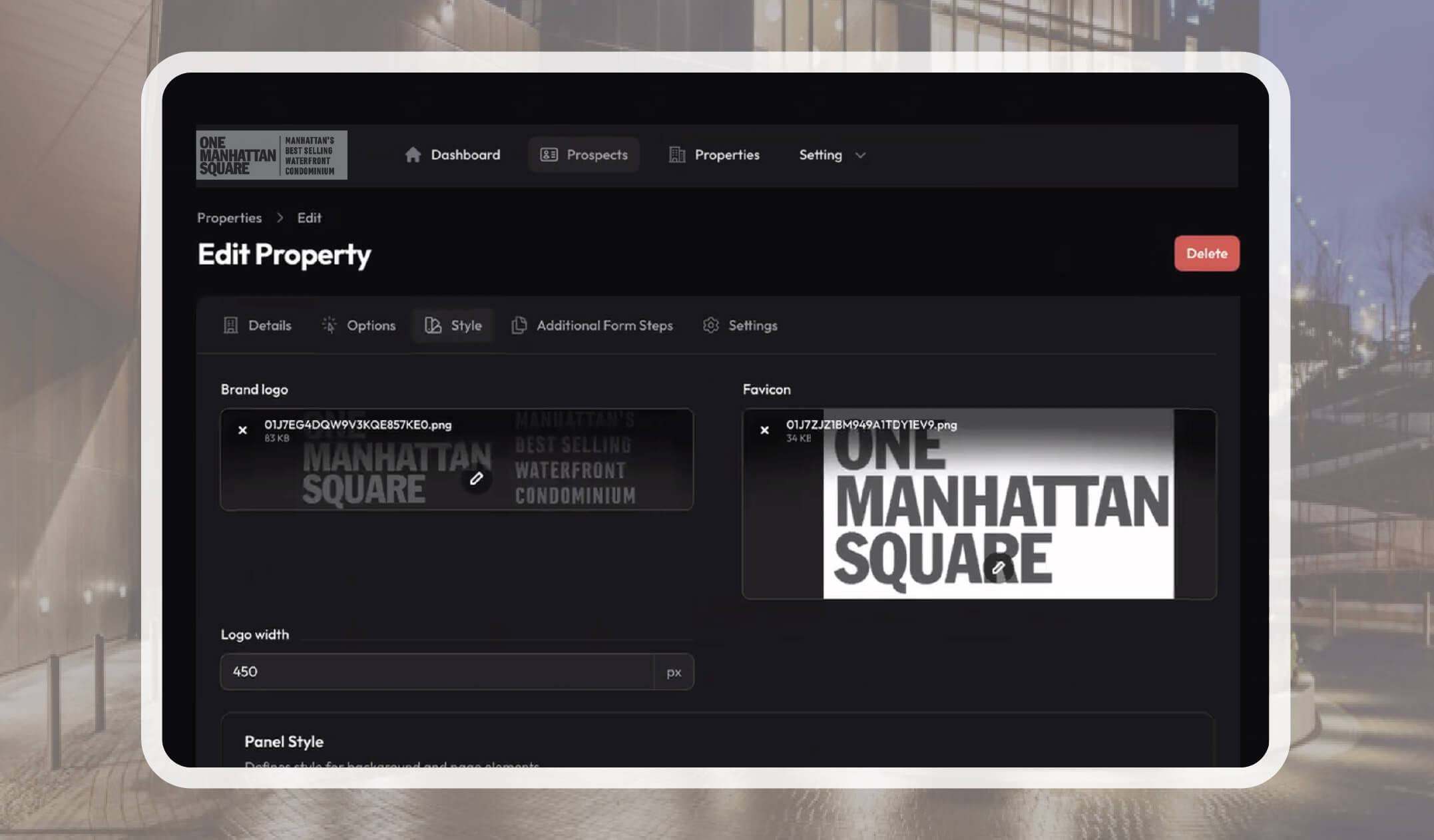Open Additional Form Steps tab
Image resolution: width=1434 pixels, height=840 pixels.
(592, 325)
